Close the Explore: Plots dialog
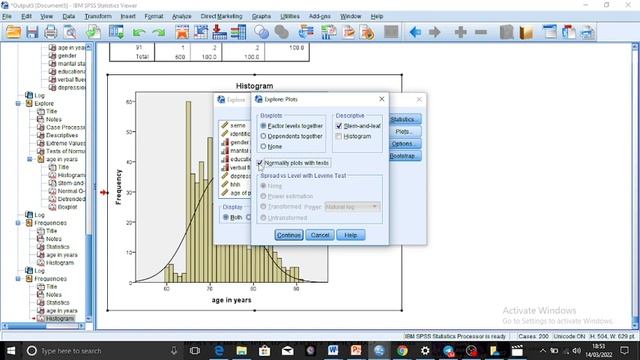This screenshot has height=360, width=640. (x=382, y=99)
